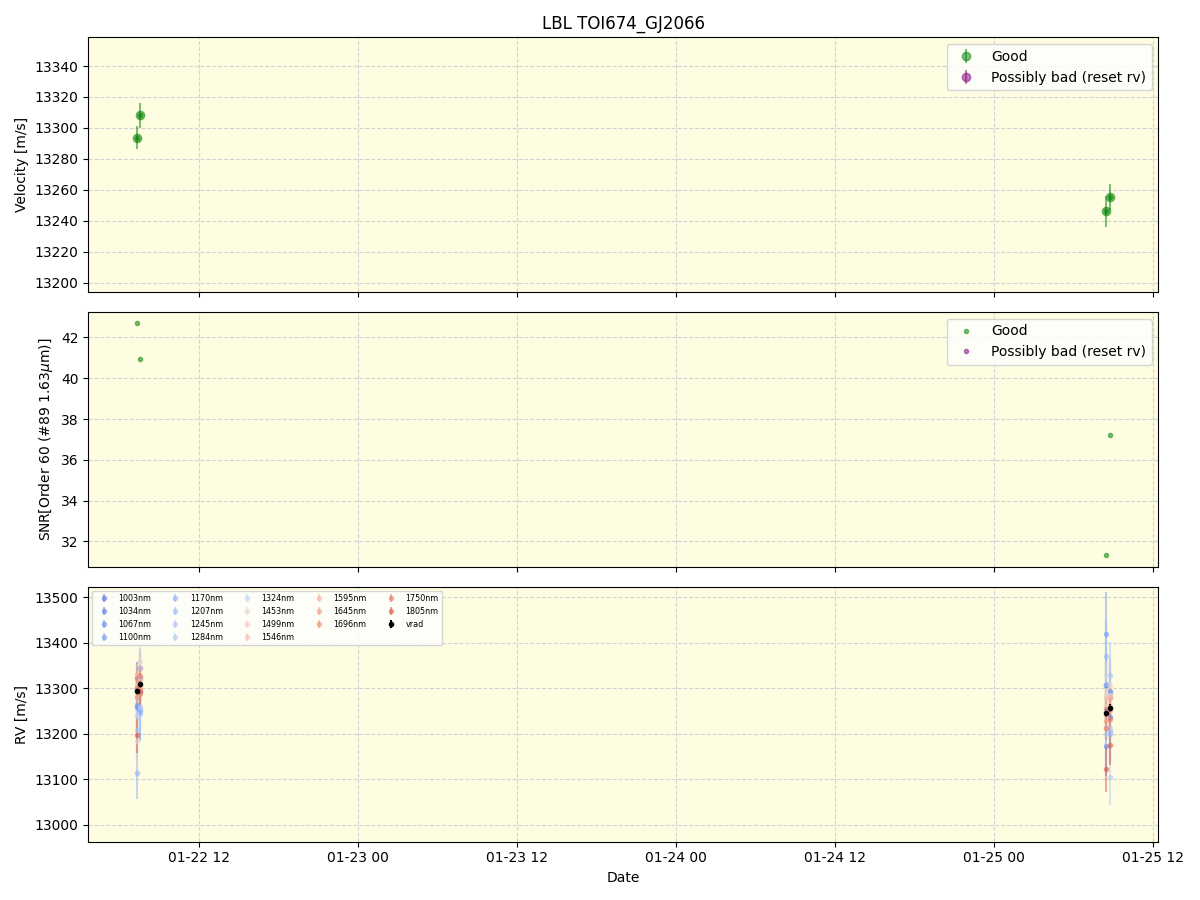This screenshot has height=900, width=1200.
Task: Click the SNR data point near 42.7
Action: [x=137, y=323]
